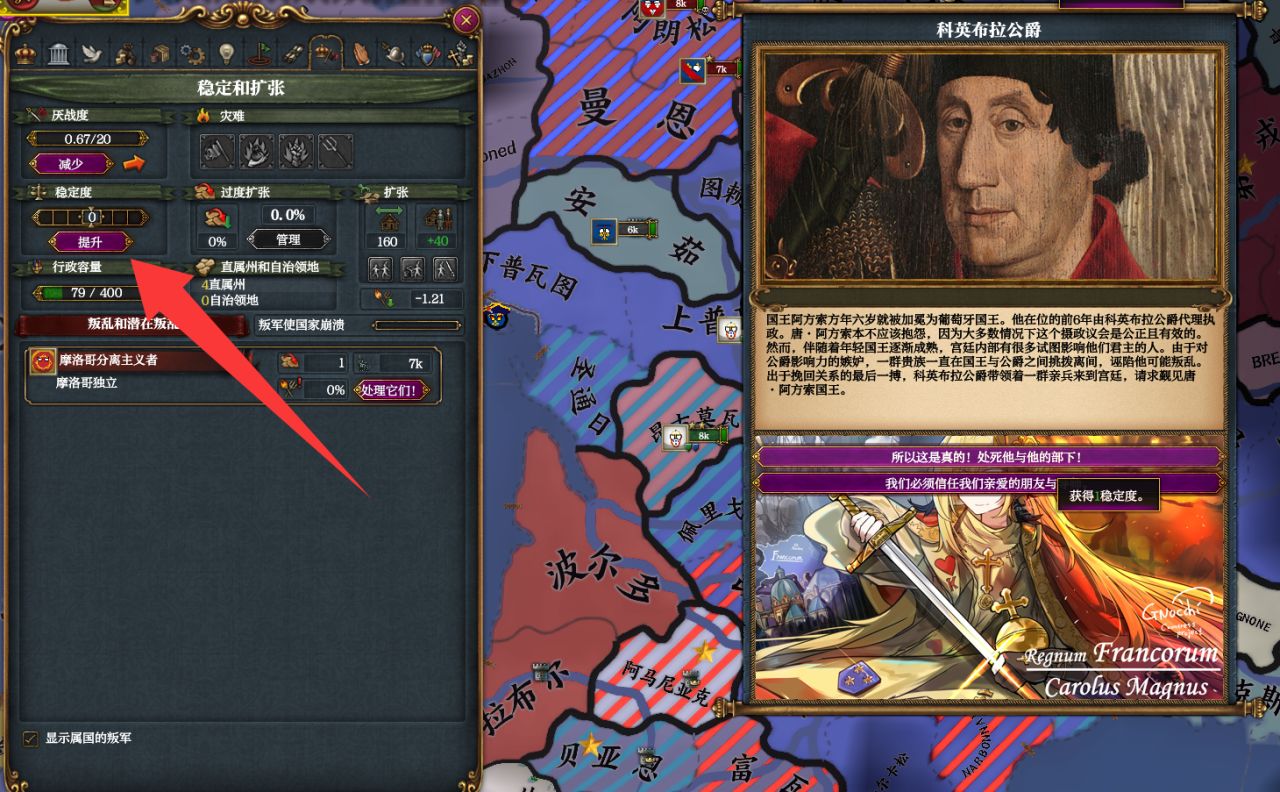1280x792 pixels.
Task: Select the pitchfork disaster icon
Action: [x=335, y=151]
